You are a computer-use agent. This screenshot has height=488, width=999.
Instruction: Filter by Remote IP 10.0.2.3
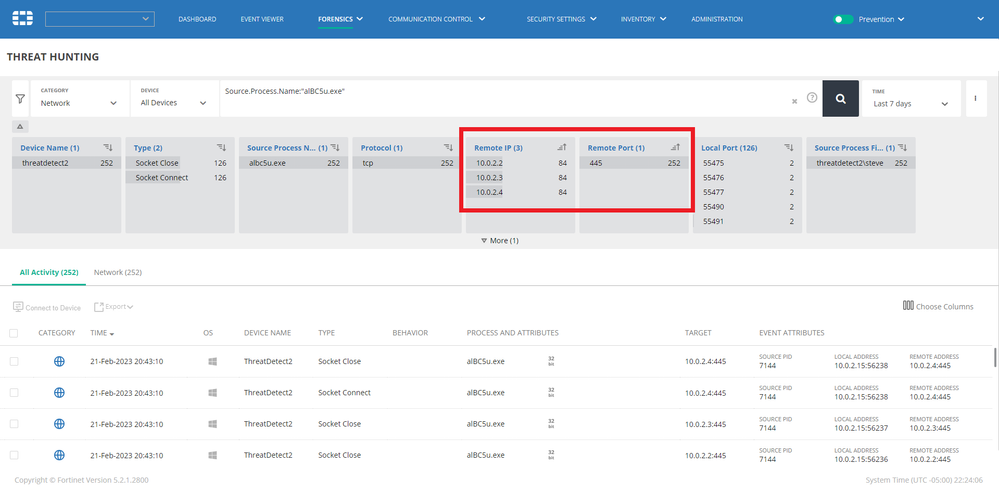[x=490, y=177]
